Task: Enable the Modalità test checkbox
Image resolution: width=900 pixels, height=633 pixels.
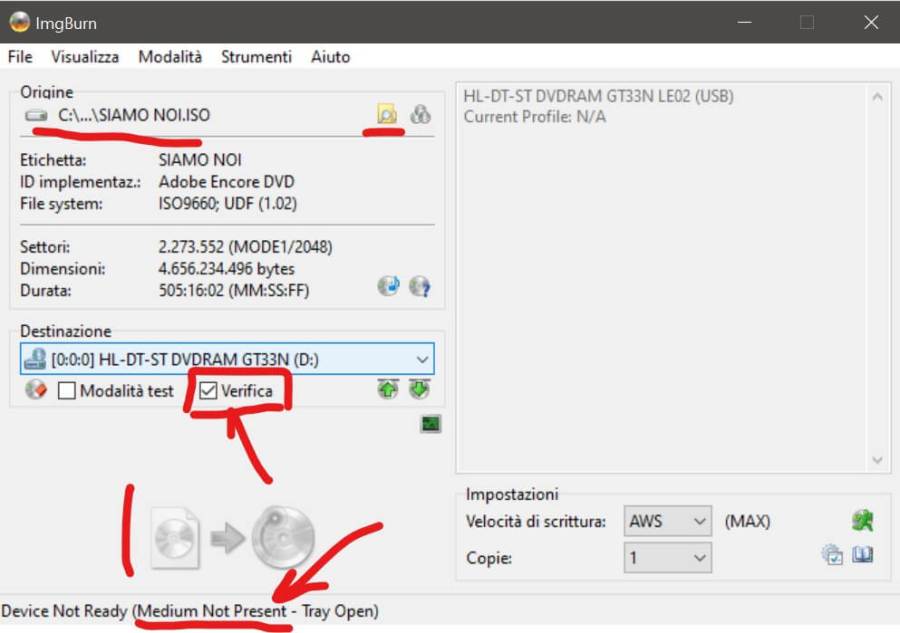Action: (67, 391)
